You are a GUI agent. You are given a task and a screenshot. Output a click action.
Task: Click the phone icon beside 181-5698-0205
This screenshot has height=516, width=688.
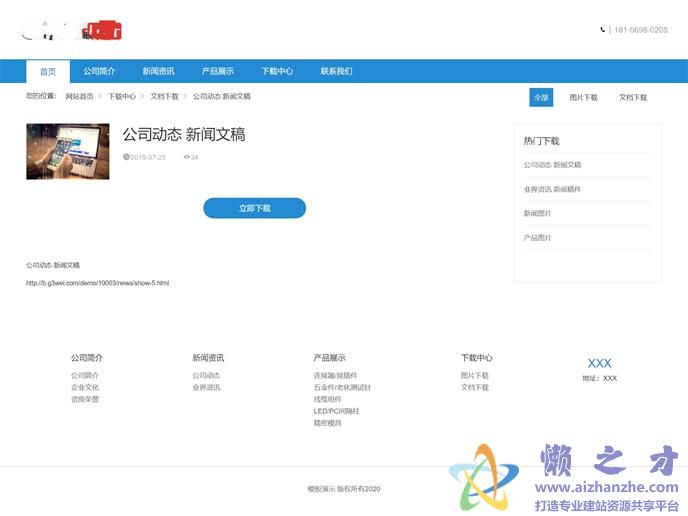pyautogui.click(x=603, y=30)
